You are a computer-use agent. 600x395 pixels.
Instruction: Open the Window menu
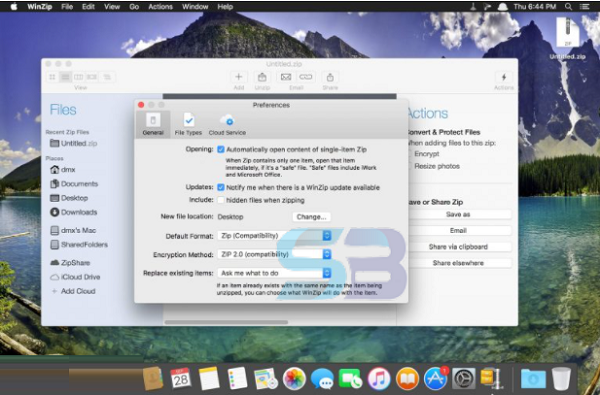pyautogui.click(x=195, y=7)
